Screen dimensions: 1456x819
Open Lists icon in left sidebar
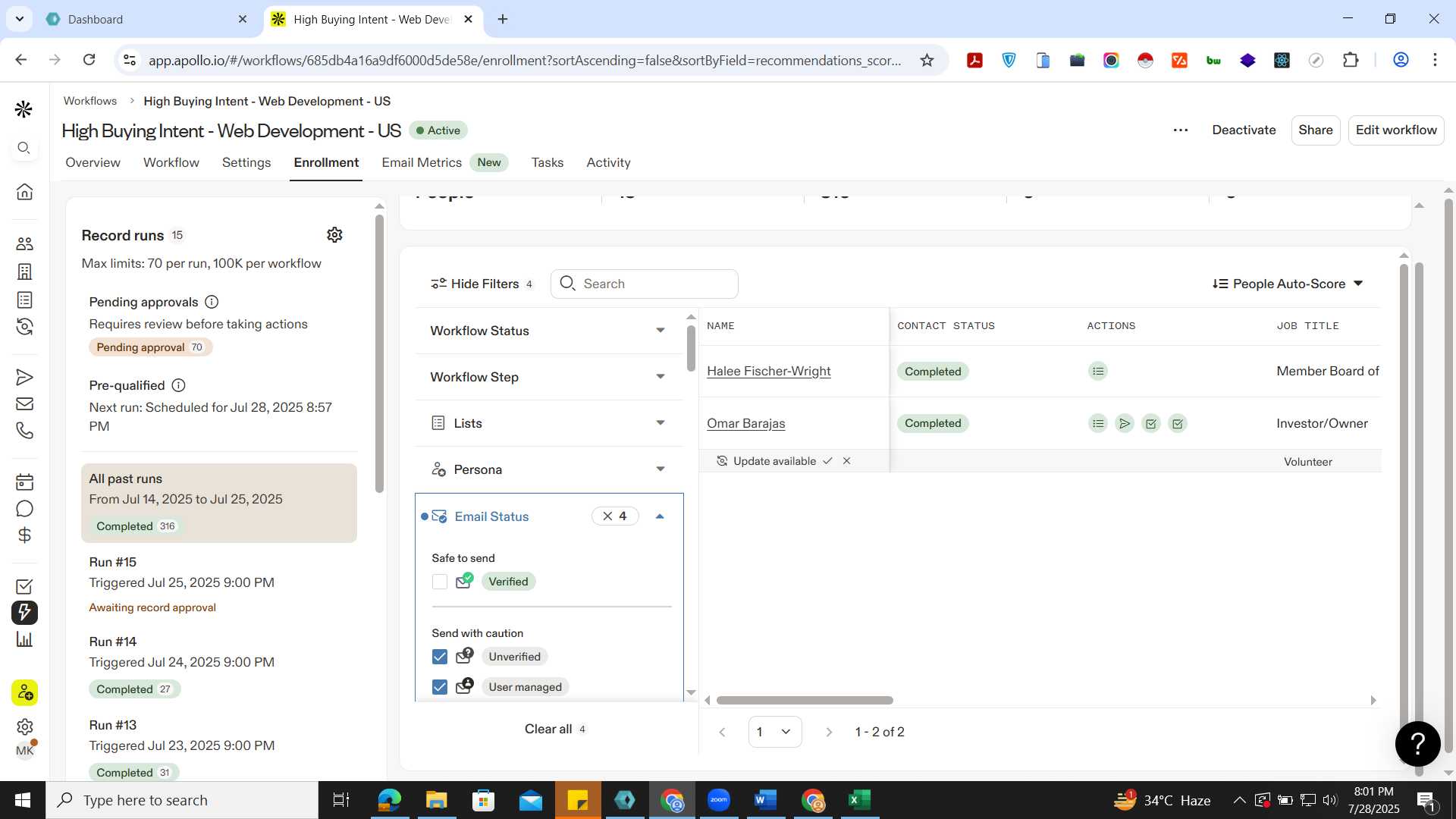tap(24, 300)
